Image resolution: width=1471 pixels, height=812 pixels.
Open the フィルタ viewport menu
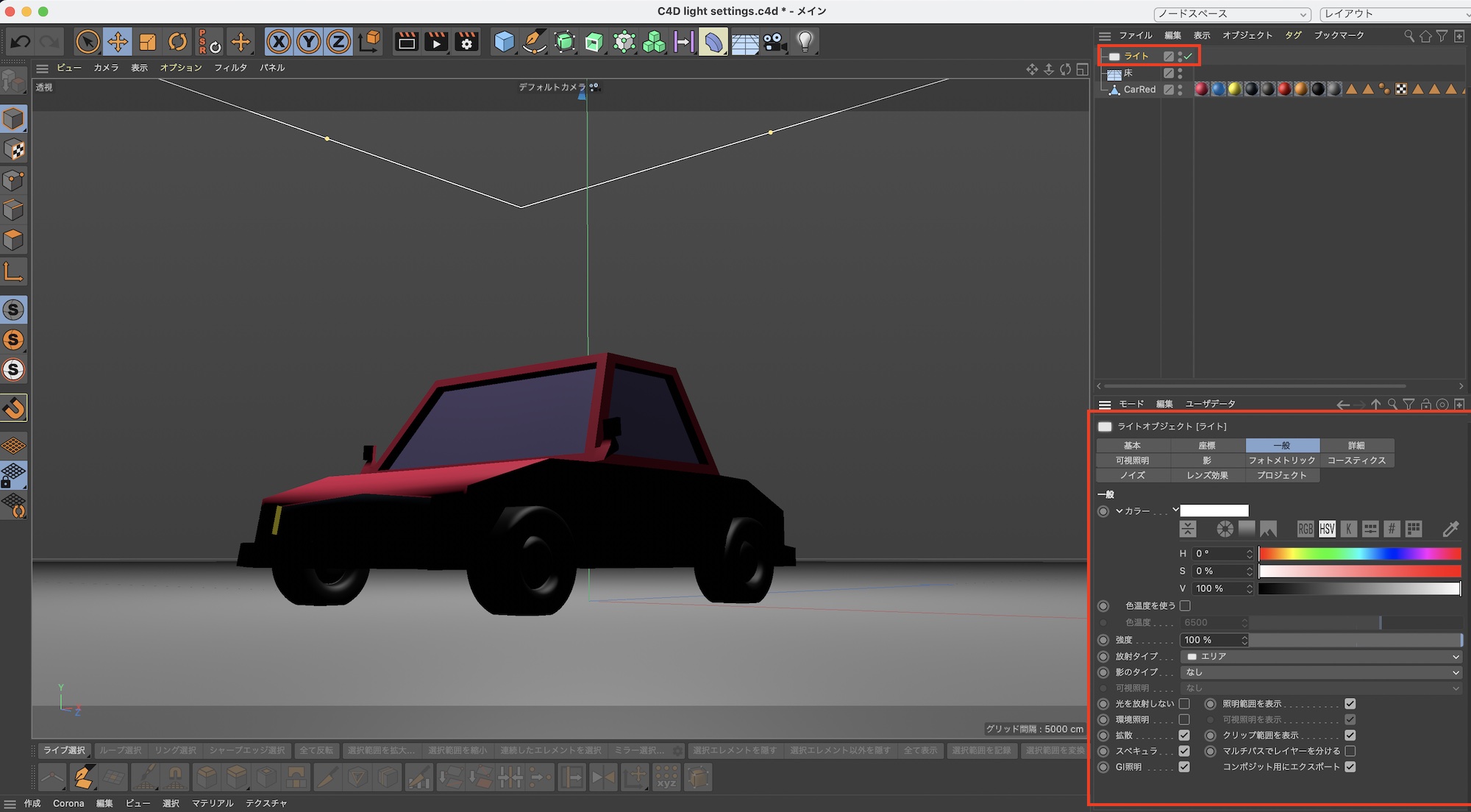click(x=230, y=68)
